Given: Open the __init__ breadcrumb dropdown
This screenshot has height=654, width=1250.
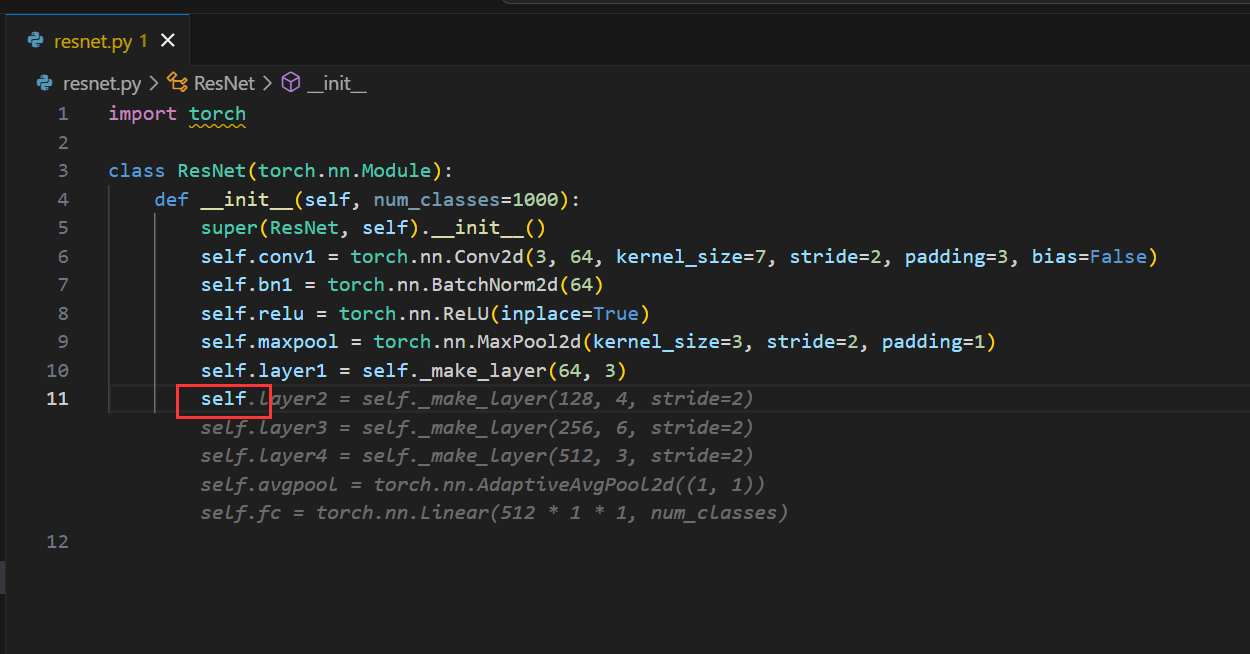Looking at the screenshot, I should 337,83.
